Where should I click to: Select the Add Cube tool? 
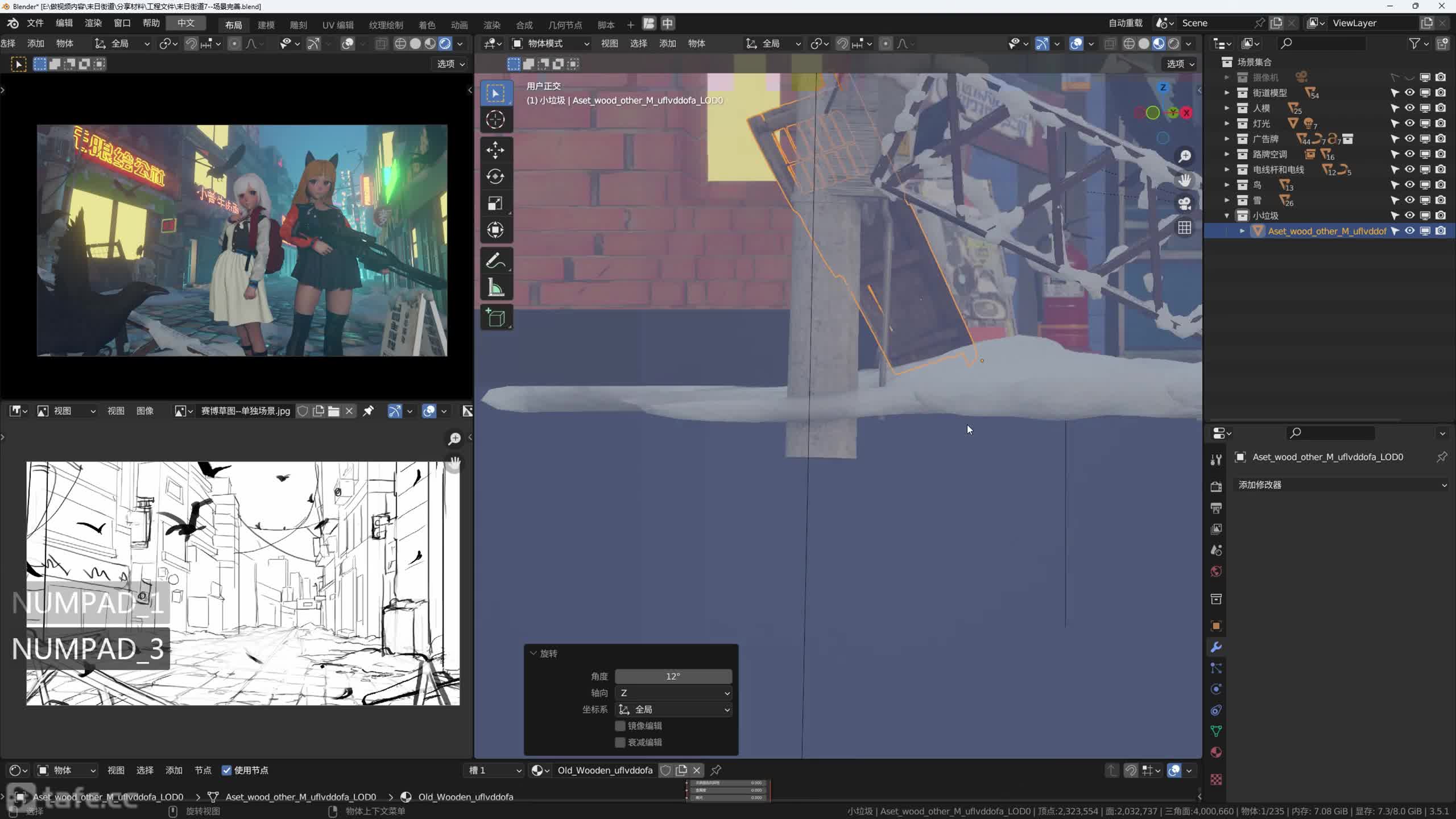495,317
